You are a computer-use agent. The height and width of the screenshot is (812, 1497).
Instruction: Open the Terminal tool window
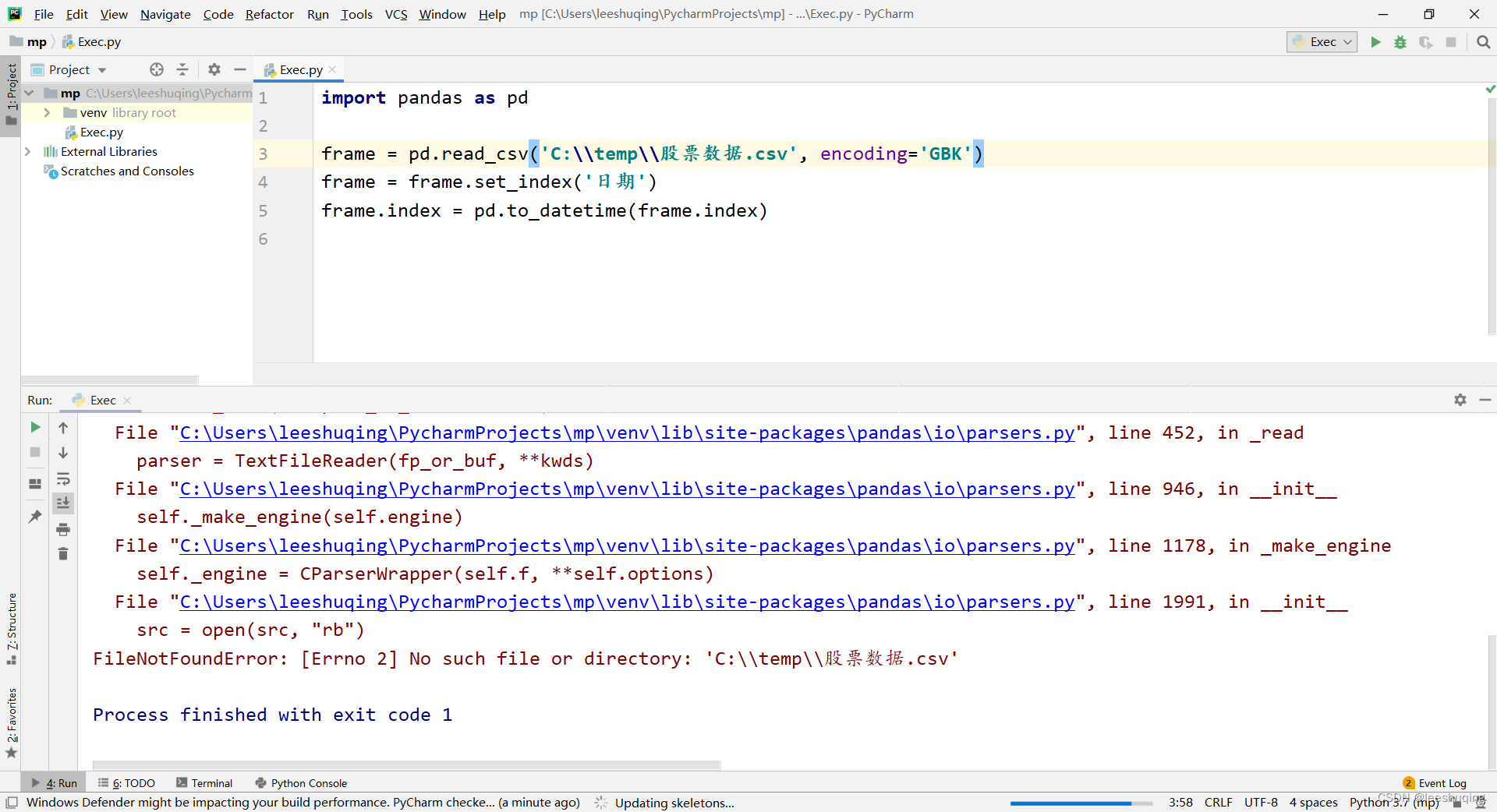[x=204, y=783]
